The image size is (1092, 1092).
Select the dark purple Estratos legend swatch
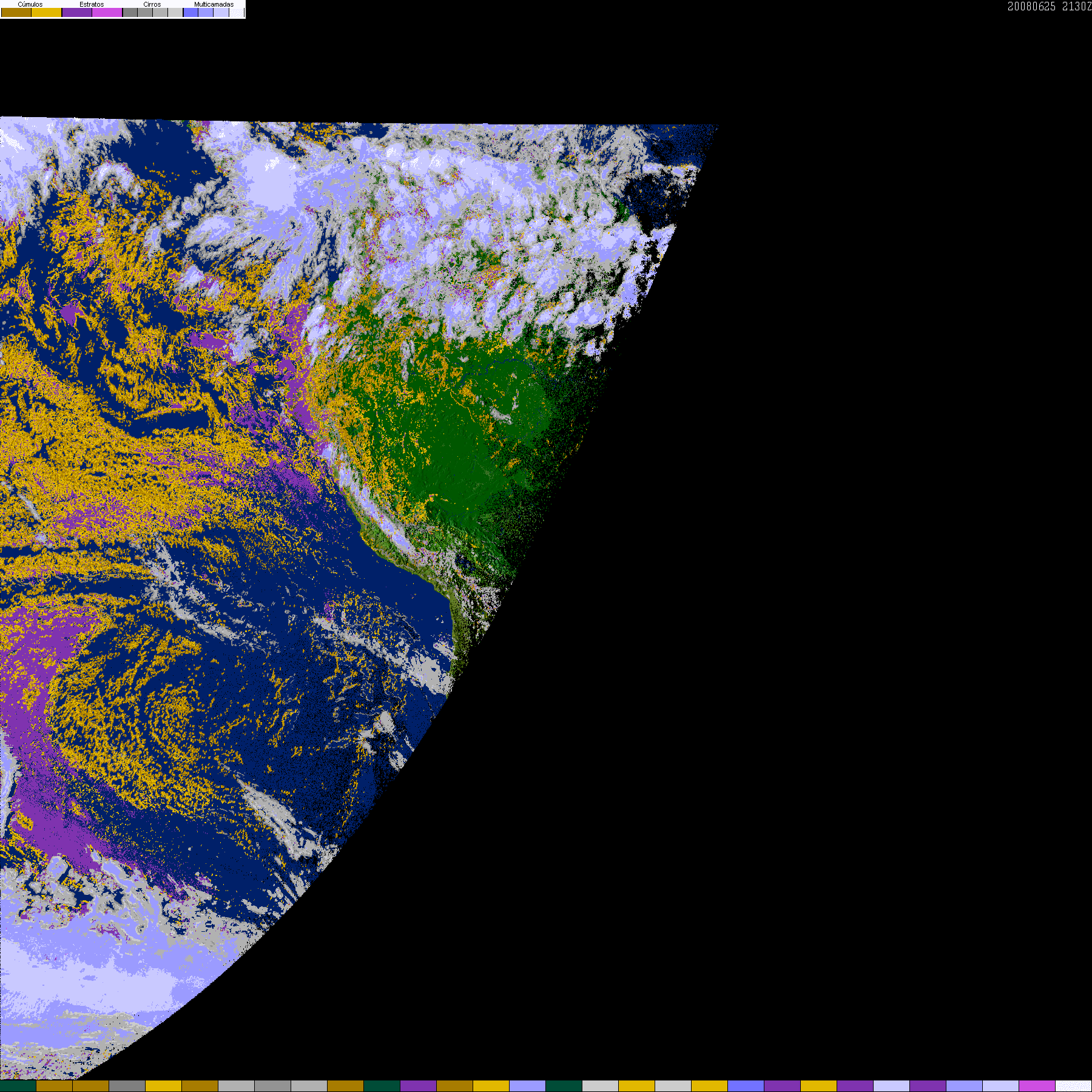(77, 12)
